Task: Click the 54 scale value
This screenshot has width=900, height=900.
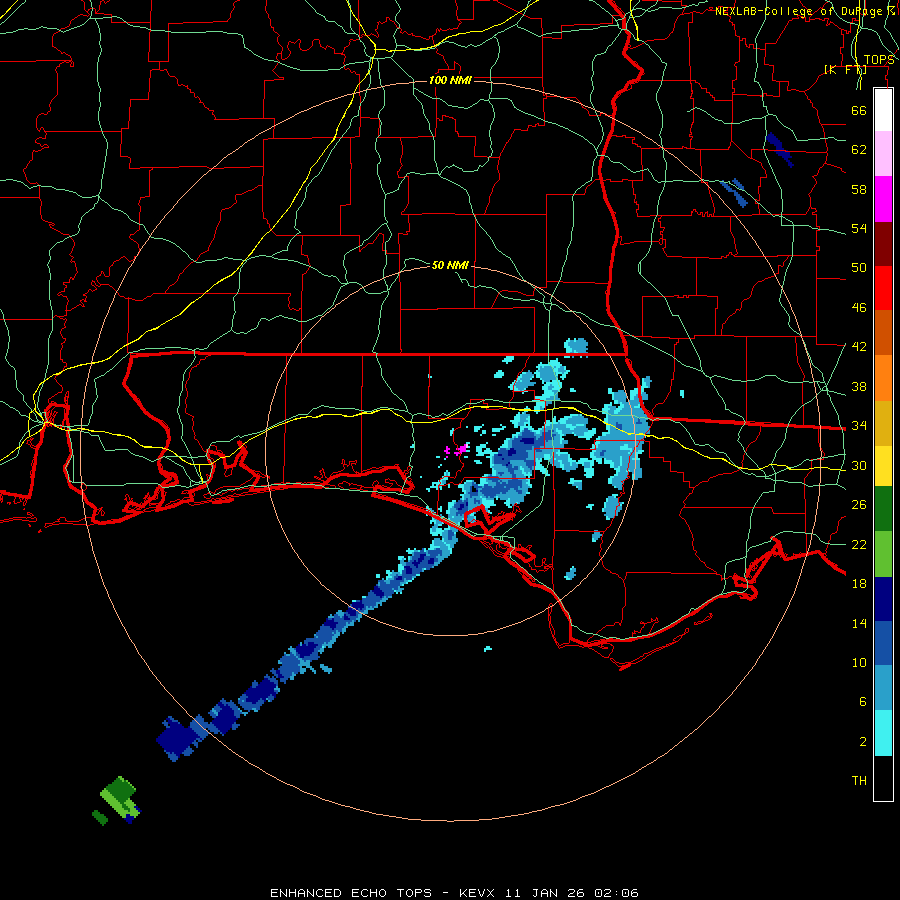Action: pyautogui.click(x=859, y=228)
